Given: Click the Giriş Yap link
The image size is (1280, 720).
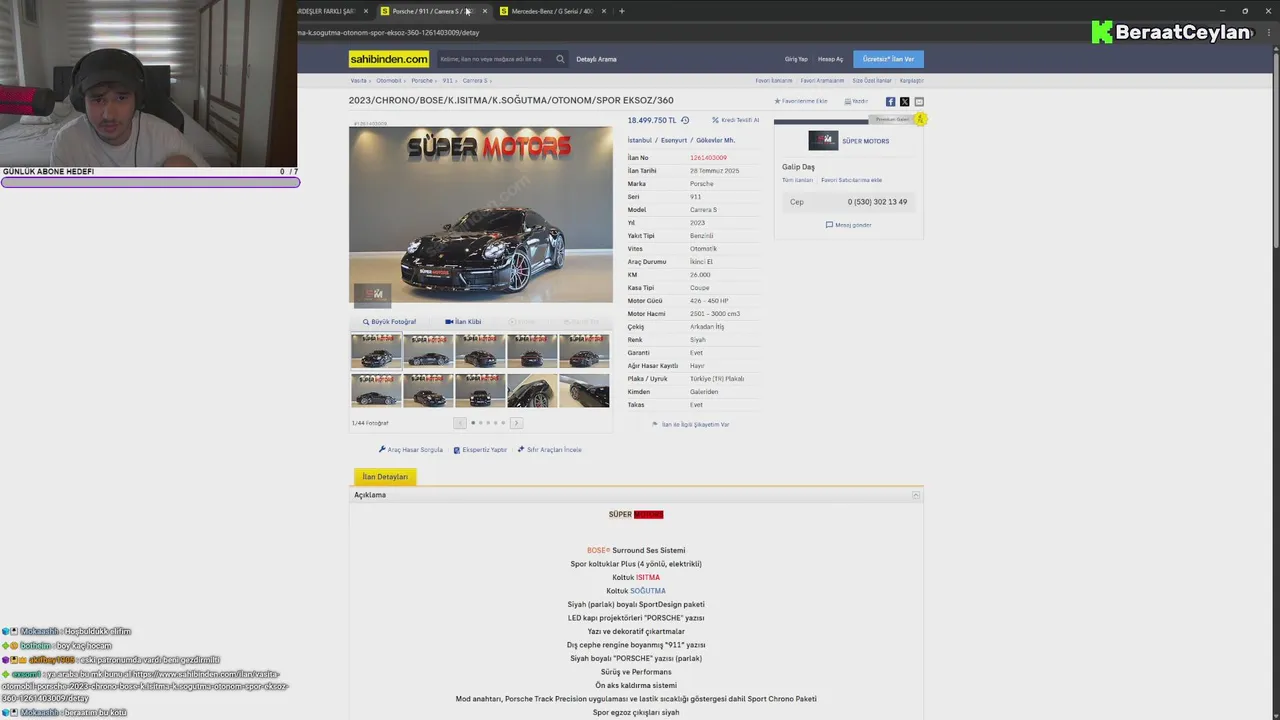Looking at the screenshot, I should pos(796,59).
